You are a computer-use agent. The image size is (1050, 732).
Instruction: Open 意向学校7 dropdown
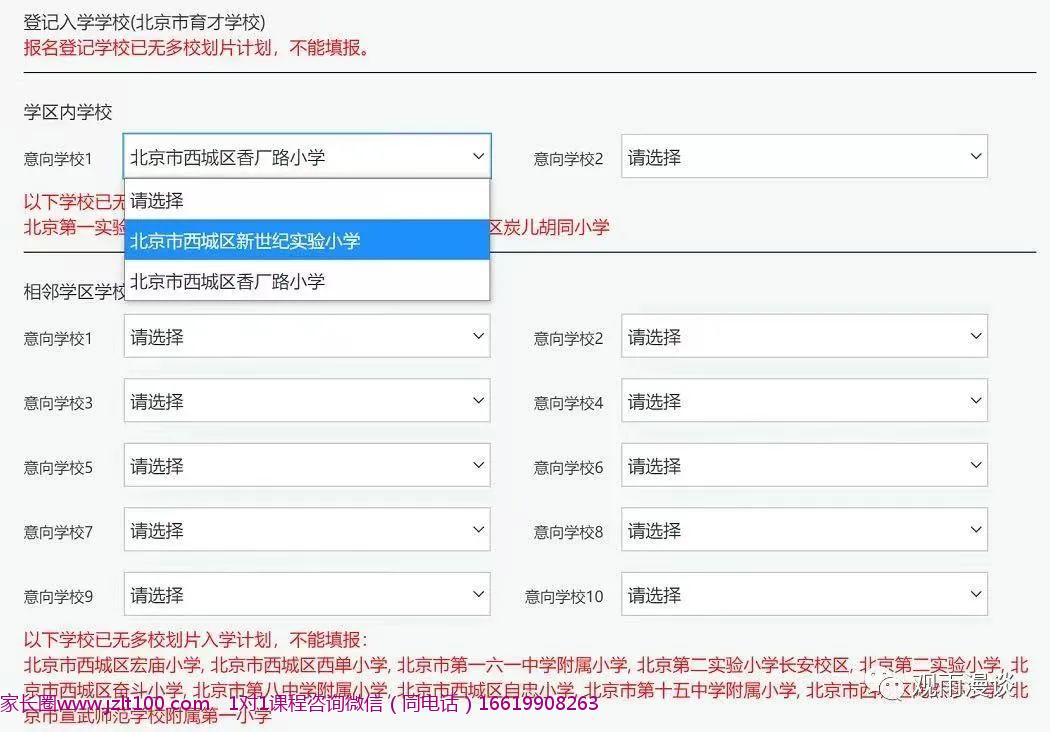[307, 530]
